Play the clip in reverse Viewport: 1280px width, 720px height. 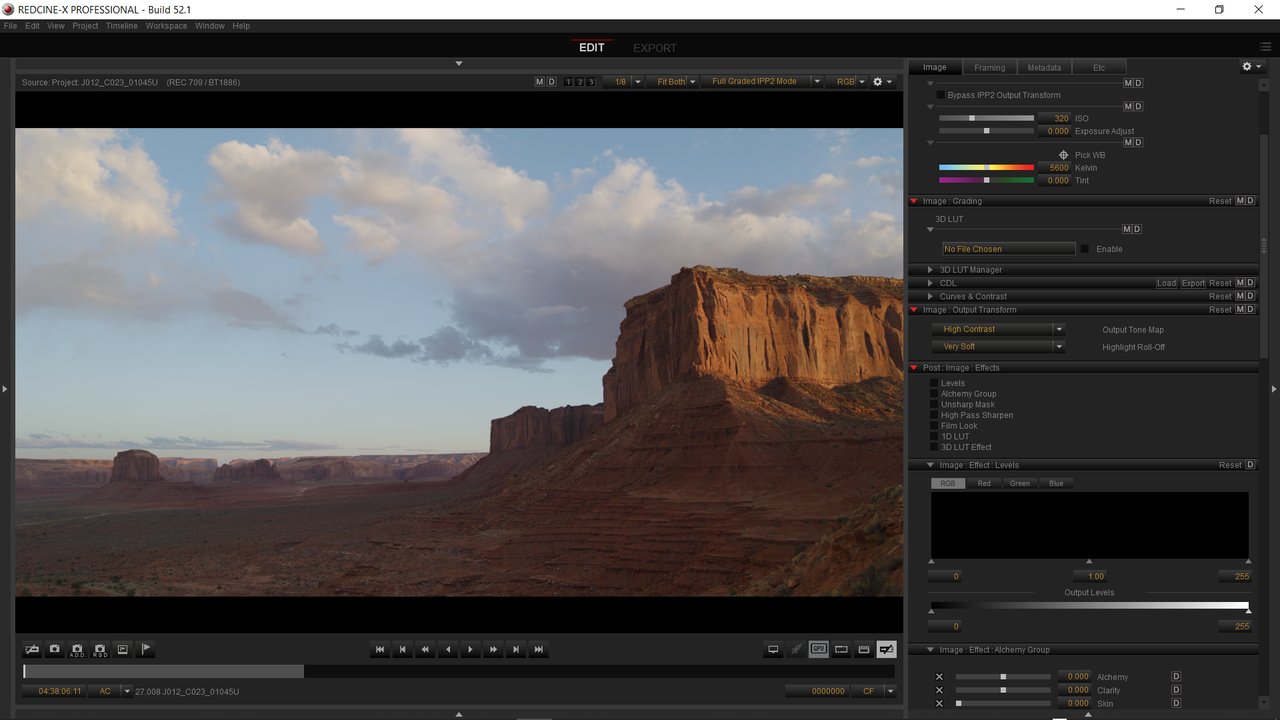448,650
